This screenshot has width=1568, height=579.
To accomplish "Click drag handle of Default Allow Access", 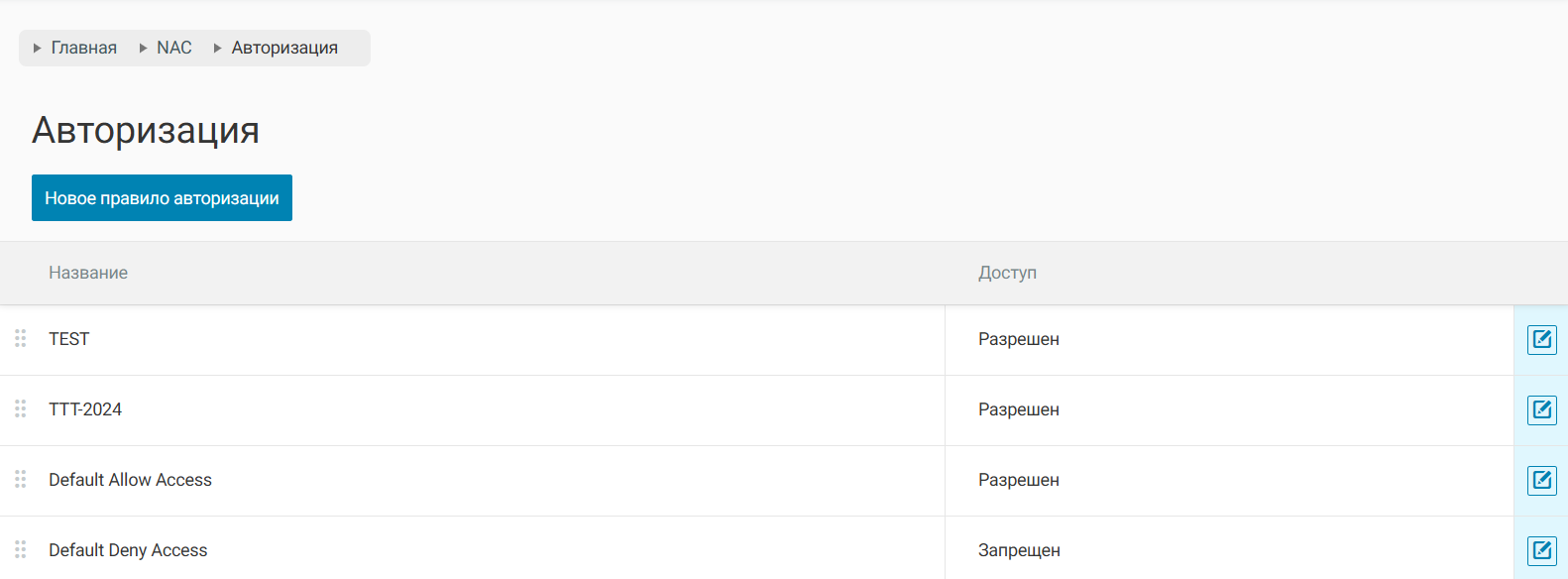I will [x=20, y=480].
